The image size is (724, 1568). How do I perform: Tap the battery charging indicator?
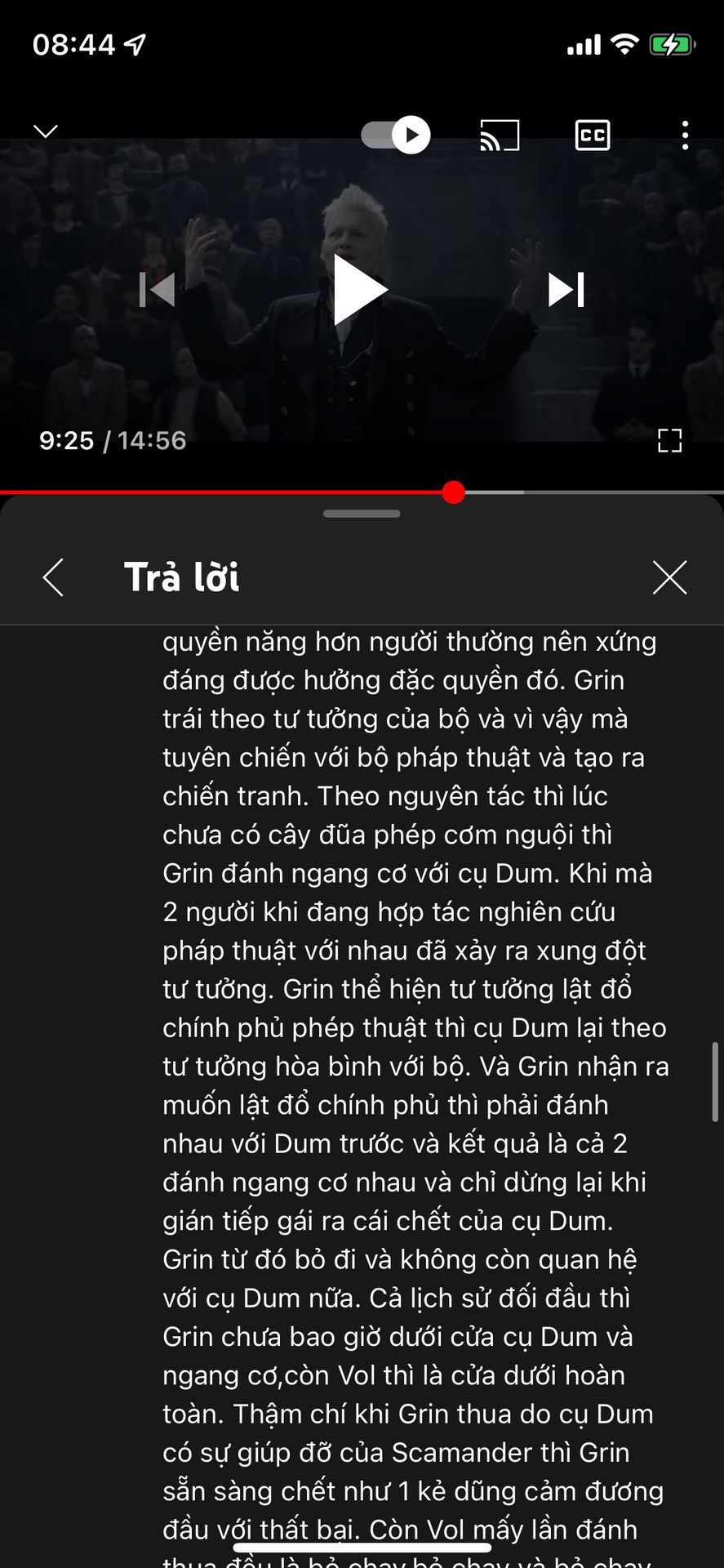pos(672,44)
